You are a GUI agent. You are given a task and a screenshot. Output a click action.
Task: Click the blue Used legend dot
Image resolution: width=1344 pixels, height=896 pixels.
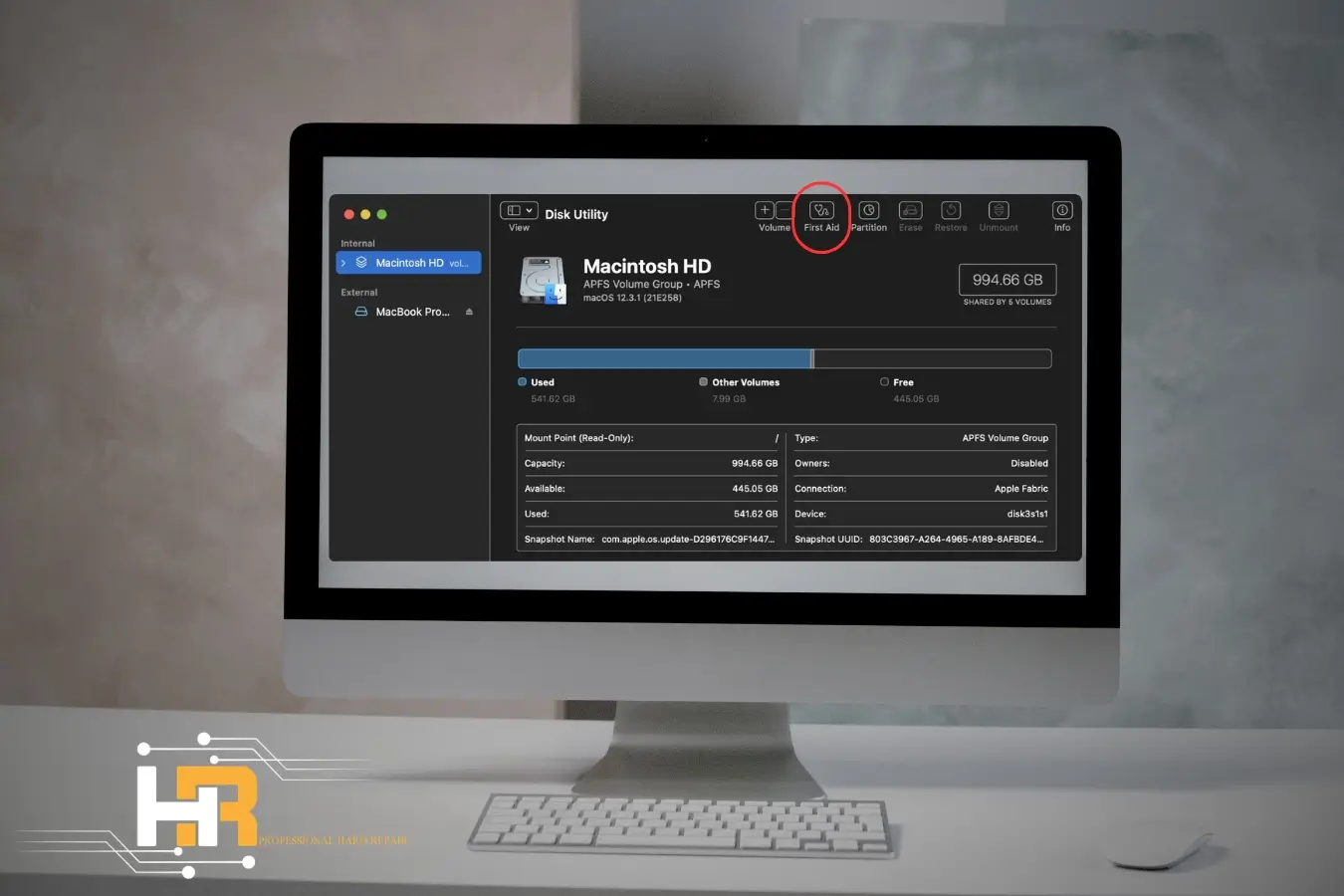pyautogui.click(x=522, y=381)
